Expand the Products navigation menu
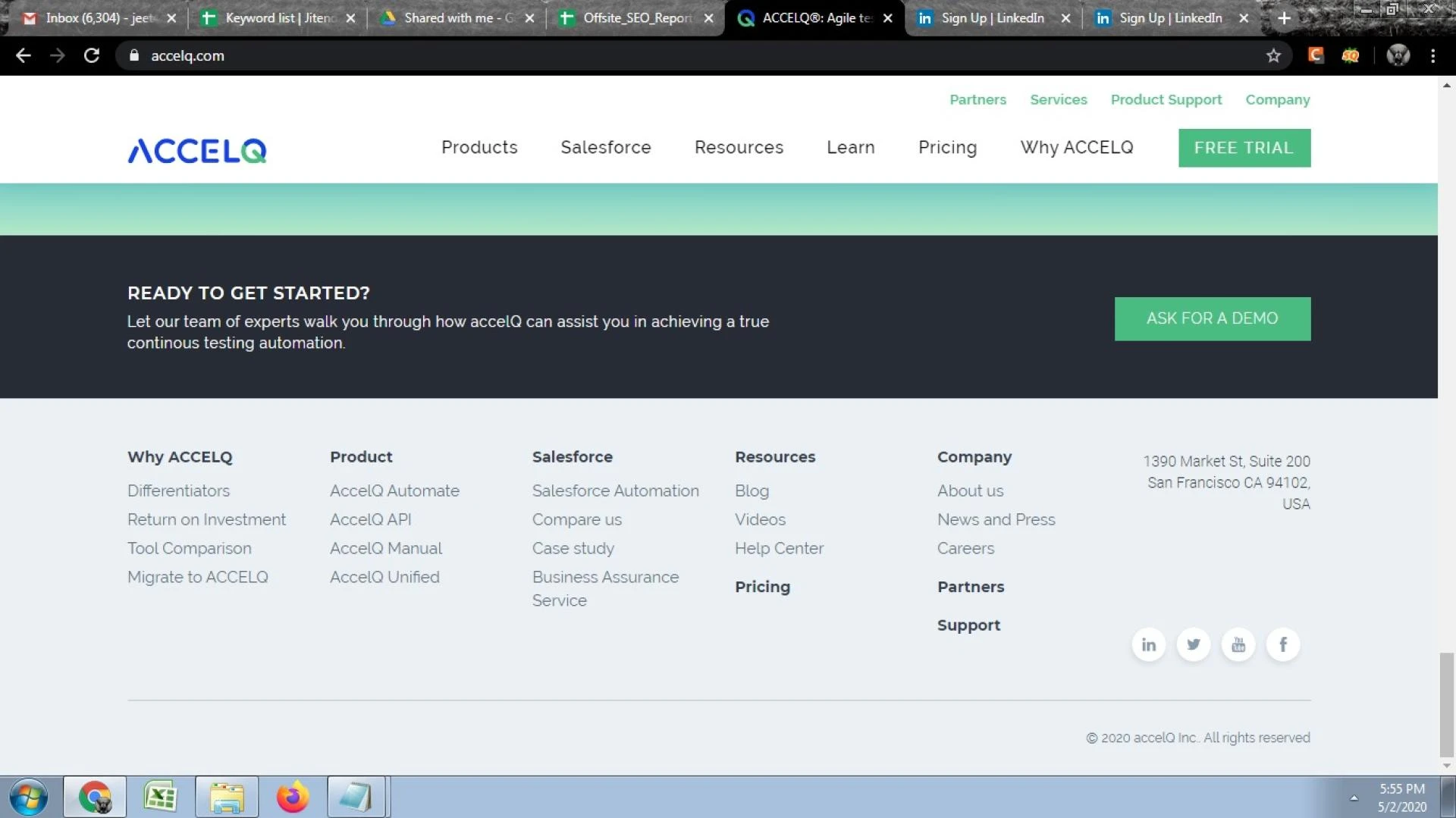 pos(479,148)
